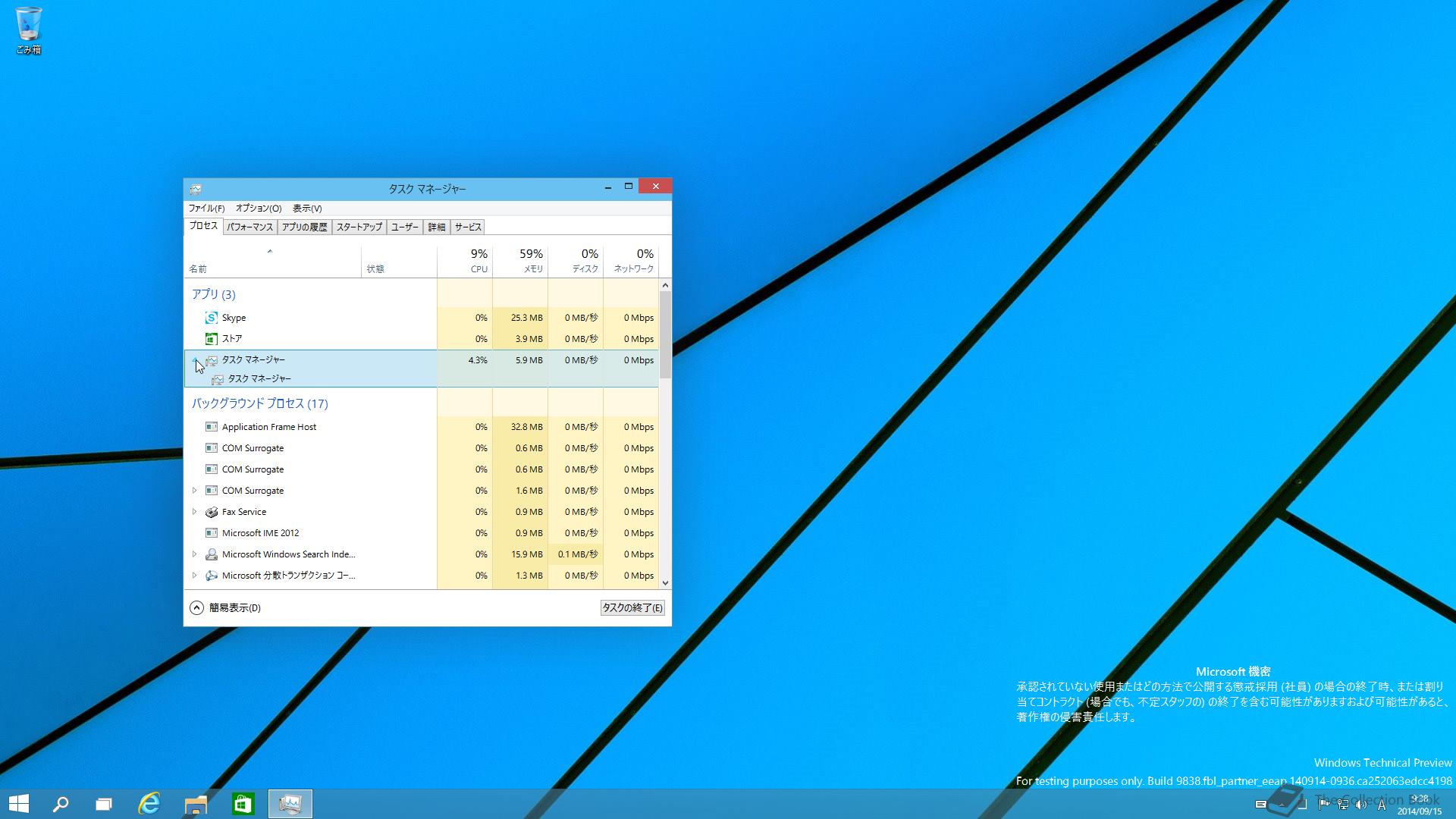The width and height of the screenshot is (1456, 819).
Task: Click the 25.3 MB memory cell for Skype
Action: click(520, 318)
